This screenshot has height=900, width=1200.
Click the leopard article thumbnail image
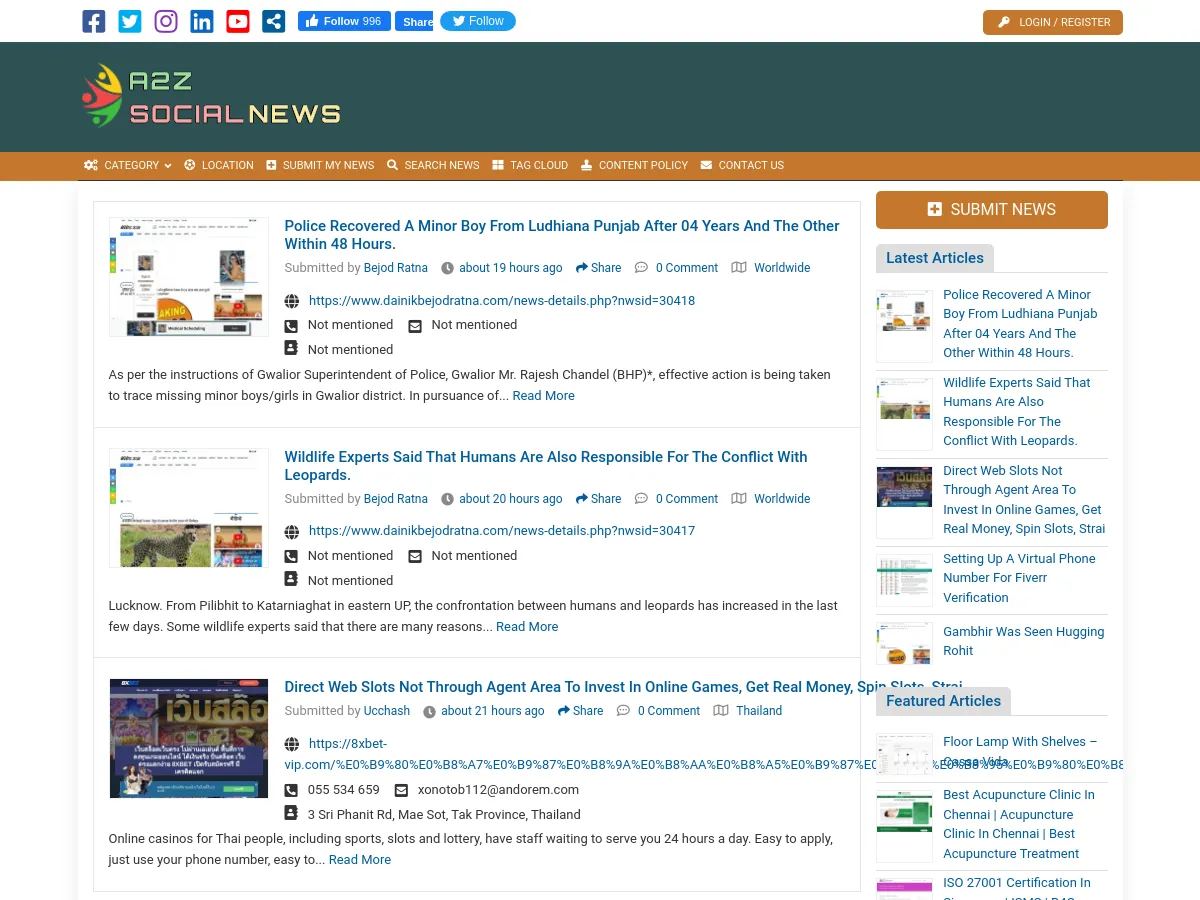tap(188, 507)
